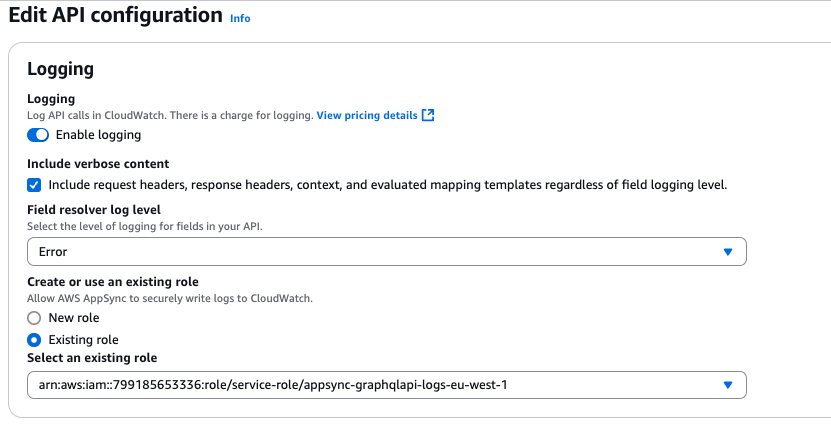The width and height of the screenshot is (831, 431).
Task: Click the Info link beside page title
Action: (x=240, y=18)
